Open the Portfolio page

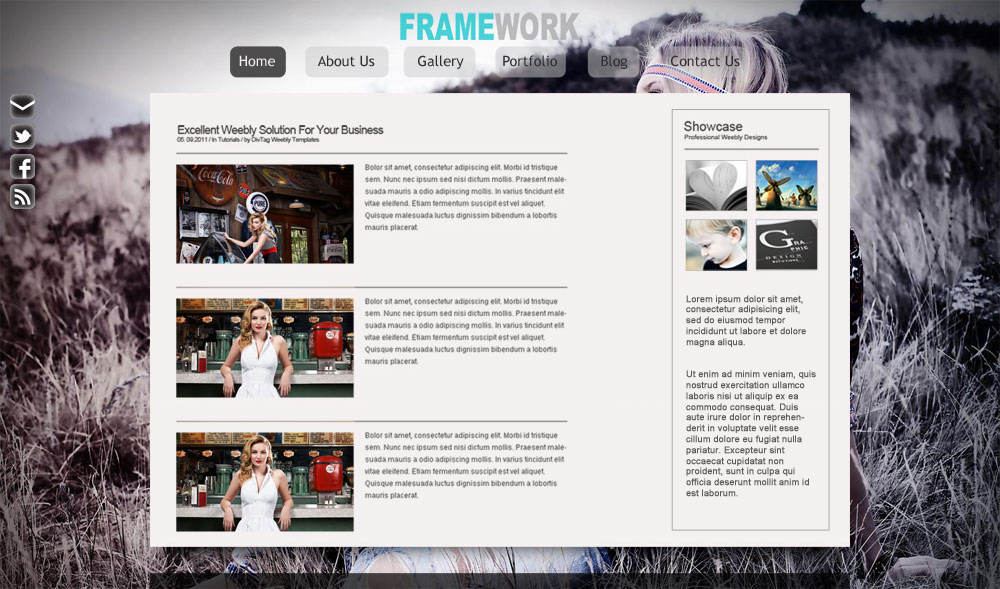pos(530,61)
